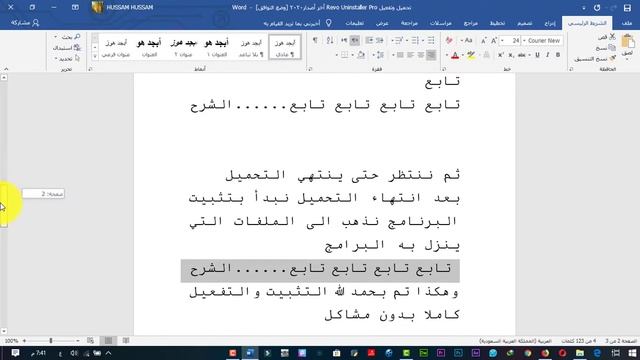Switch to the Design tab
This screenshot has height=360, width=640.
tap(524, 23)
